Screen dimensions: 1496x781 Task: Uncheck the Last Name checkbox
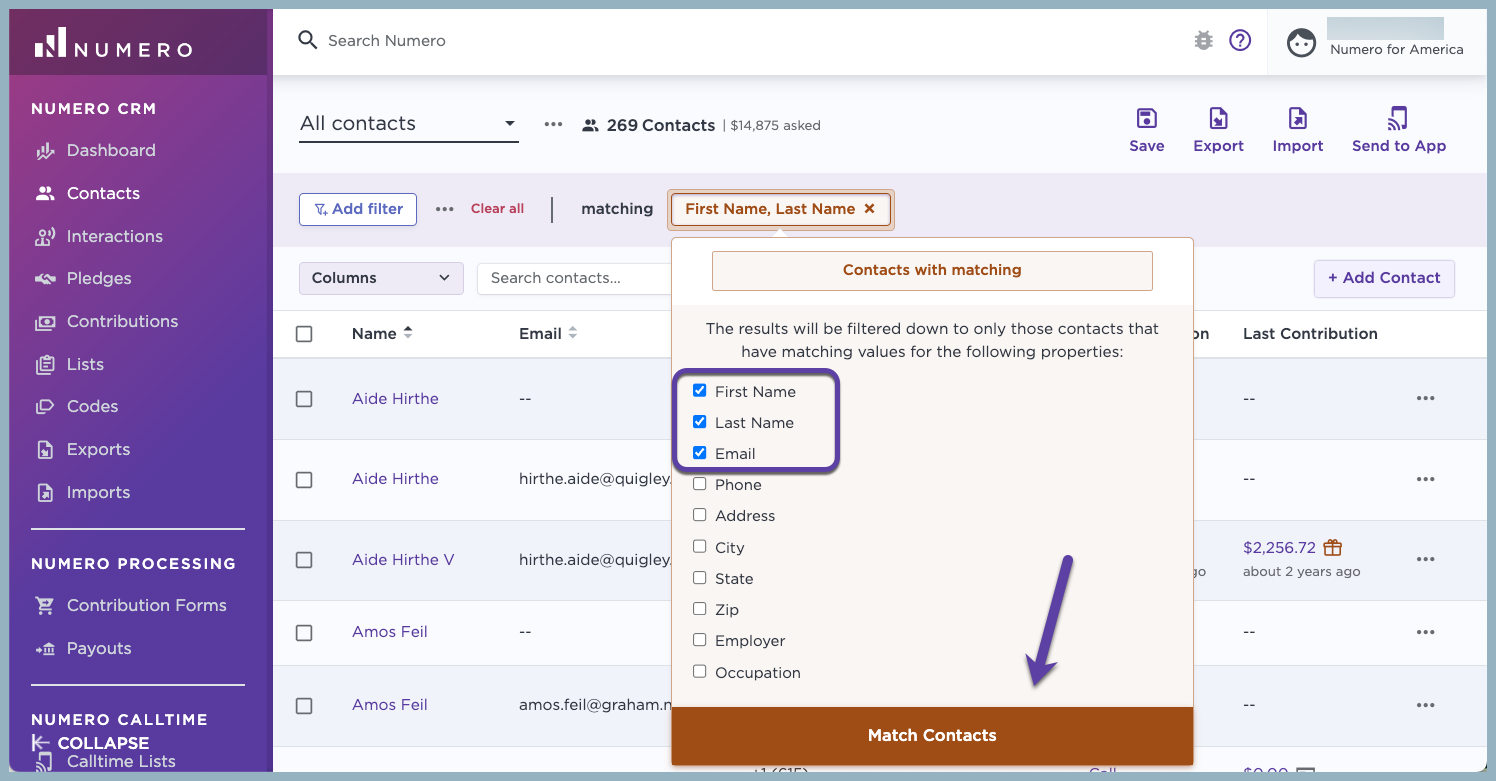click(x=700, y=422)
